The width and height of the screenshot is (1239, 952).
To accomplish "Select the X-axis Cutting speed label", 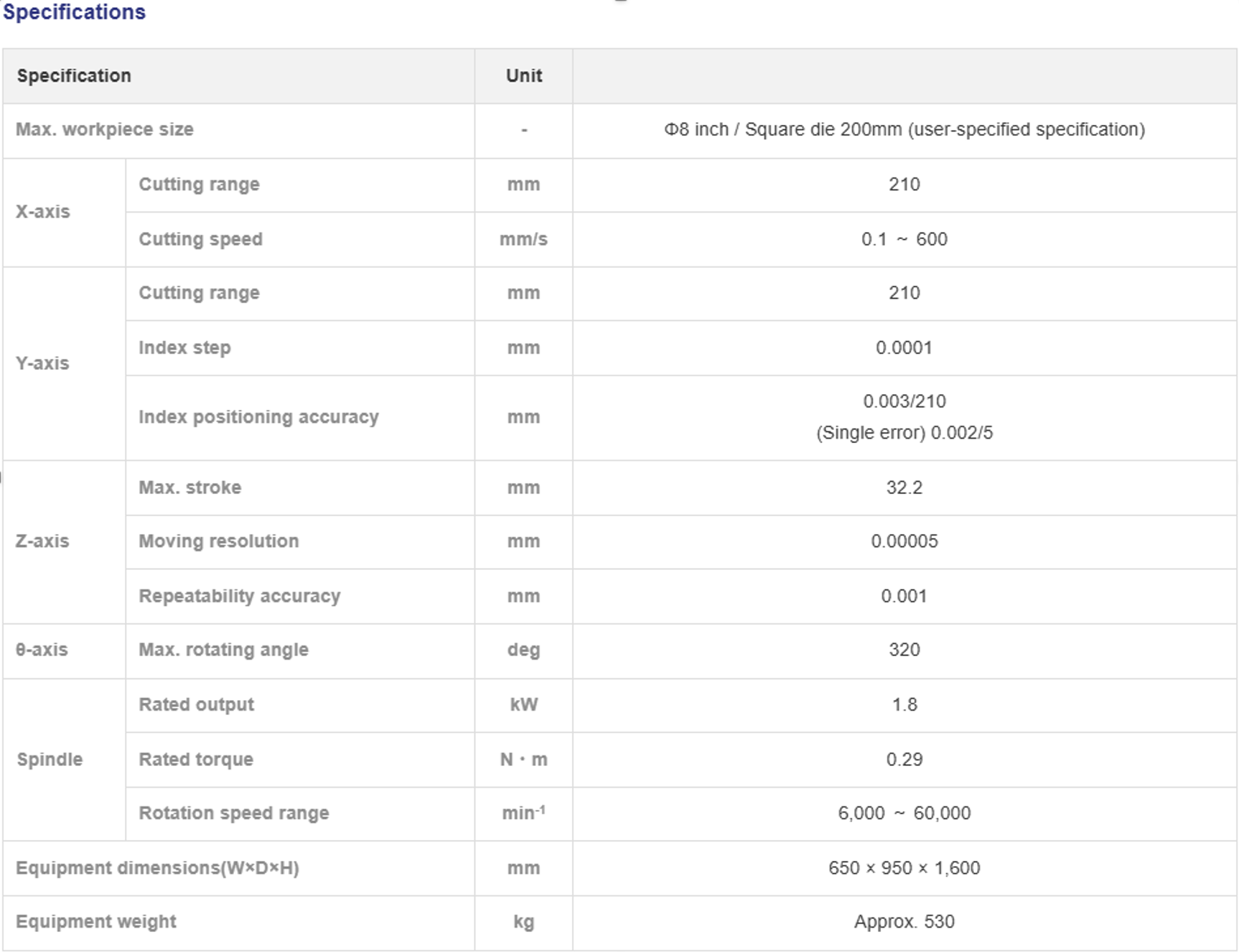I will tap(200, 239).
